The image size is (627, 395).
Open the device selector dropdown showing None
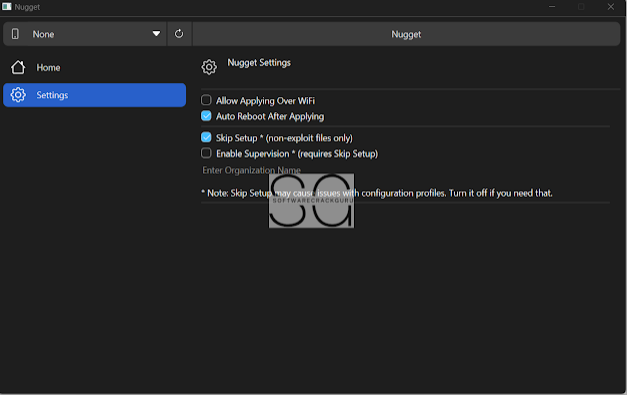click(x=85, y=34)
